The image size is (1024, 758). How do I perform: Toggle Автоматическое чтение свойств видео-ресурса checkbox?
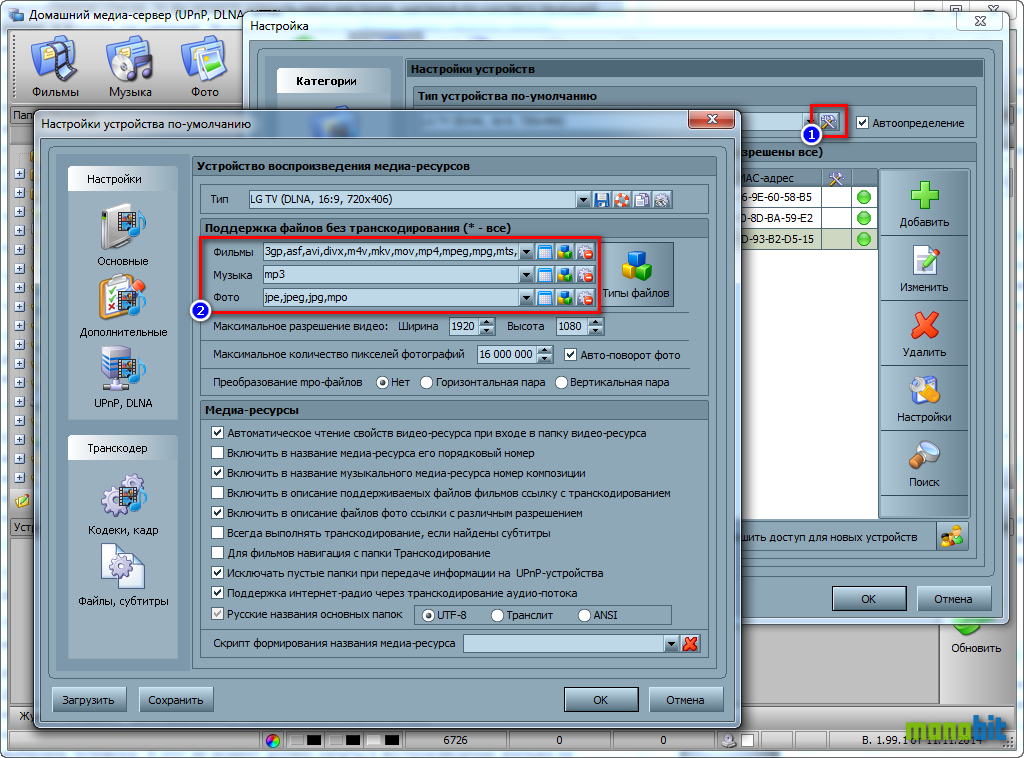(217, 433)
